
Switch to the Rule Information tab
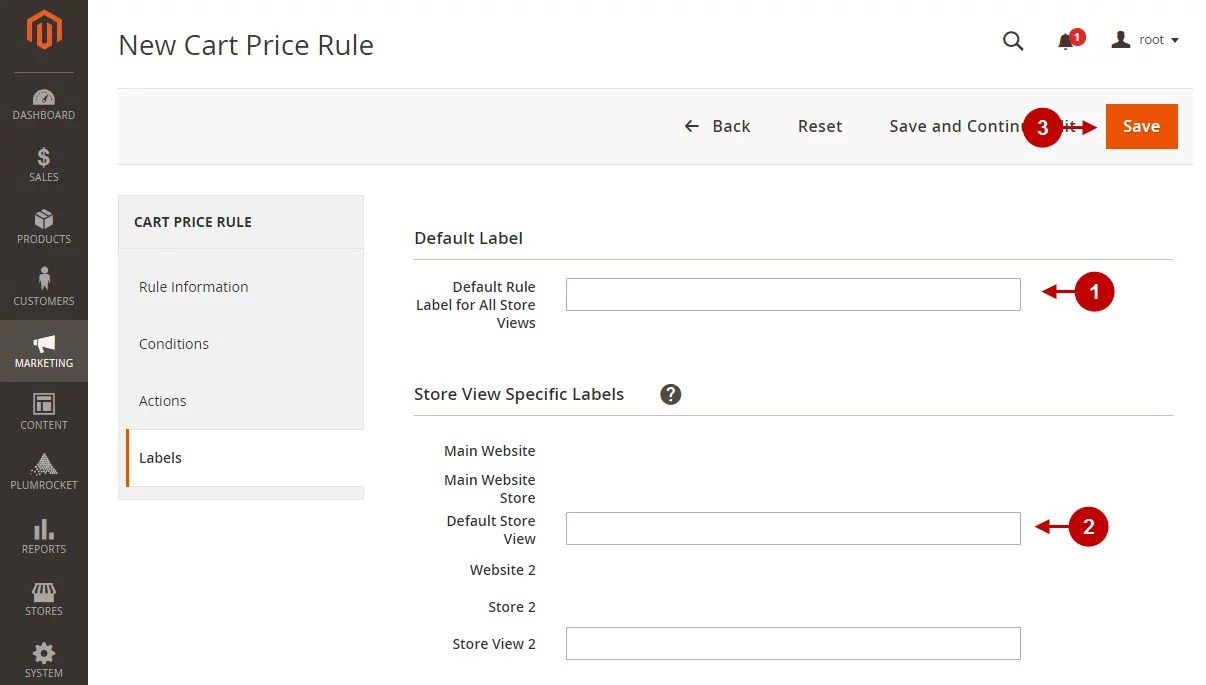coord(193,286)
